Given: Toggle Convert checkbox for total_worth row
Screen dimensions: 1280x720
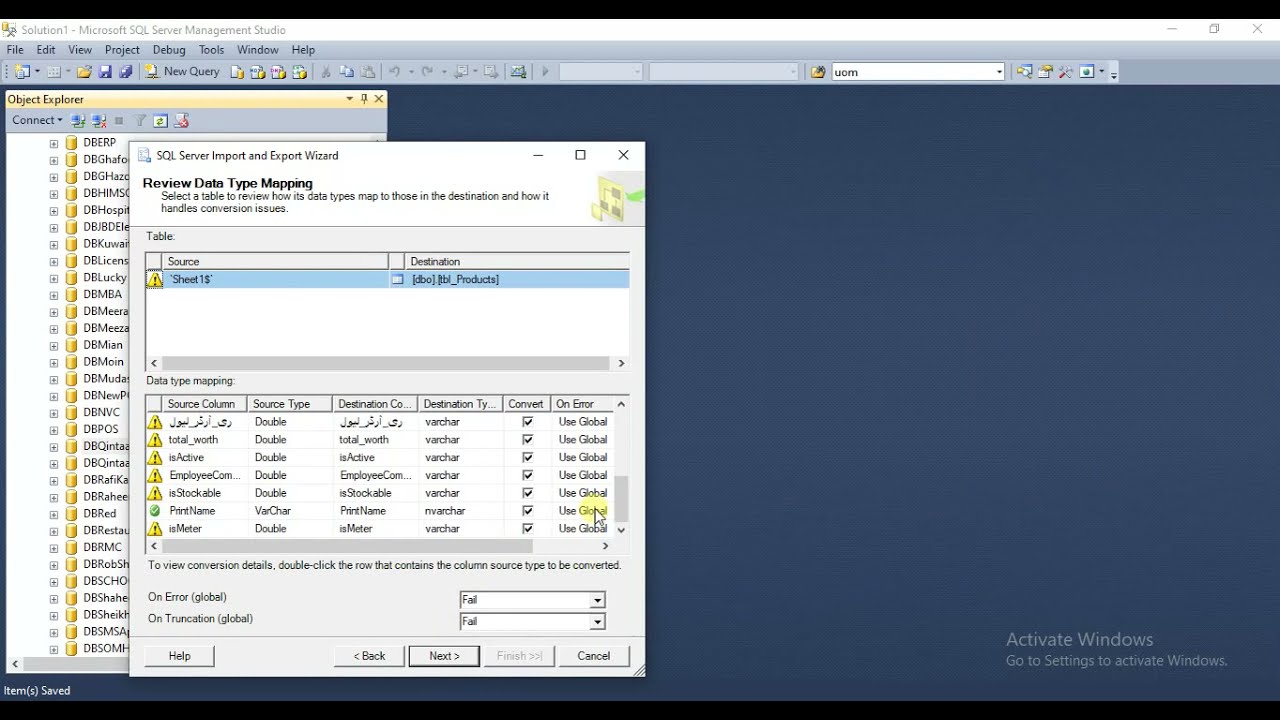Looking at the screenshot, I should click(528, 440).
